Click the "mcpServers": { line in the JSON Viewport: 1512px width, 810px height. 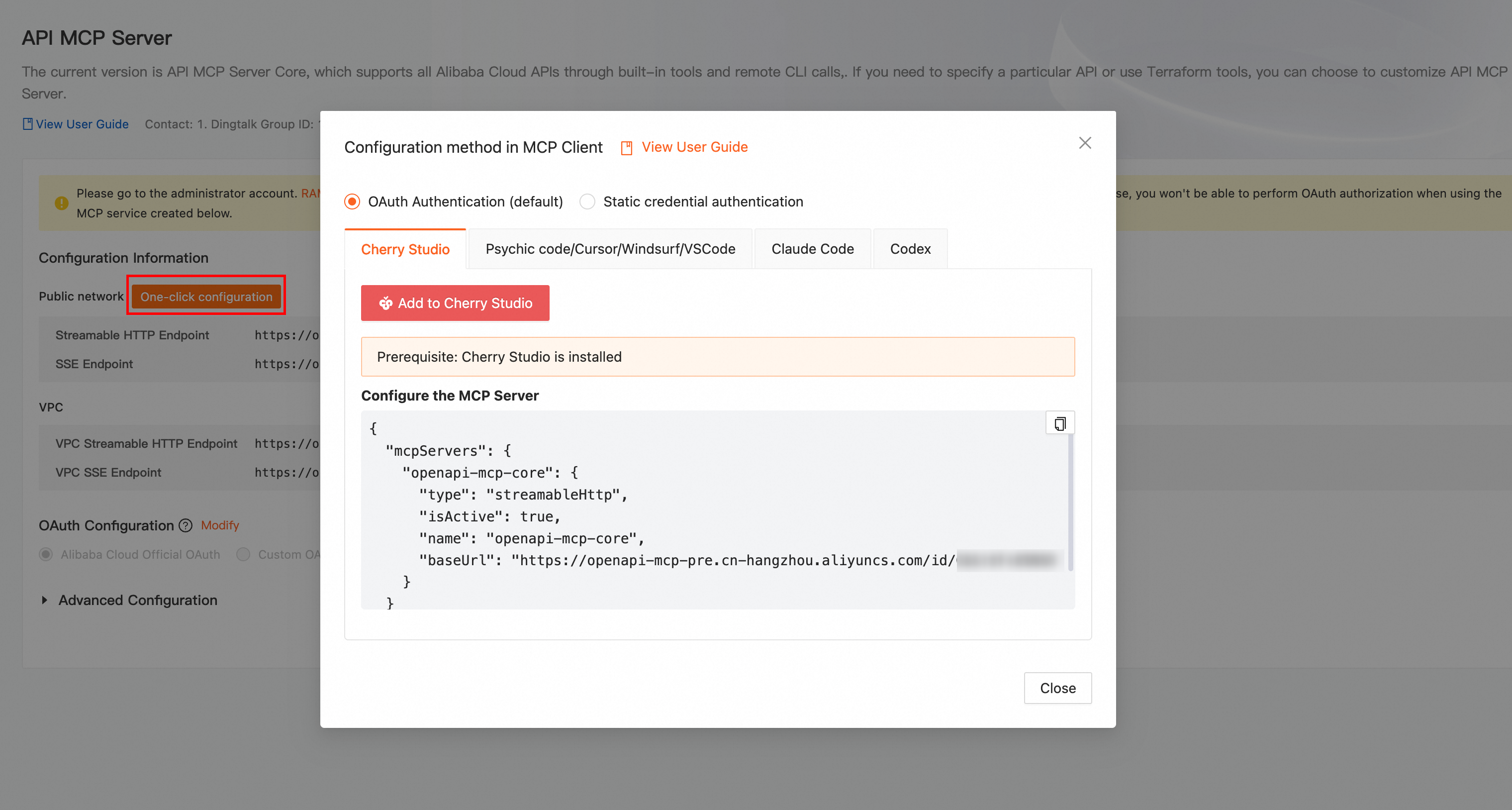click(449, 451)
